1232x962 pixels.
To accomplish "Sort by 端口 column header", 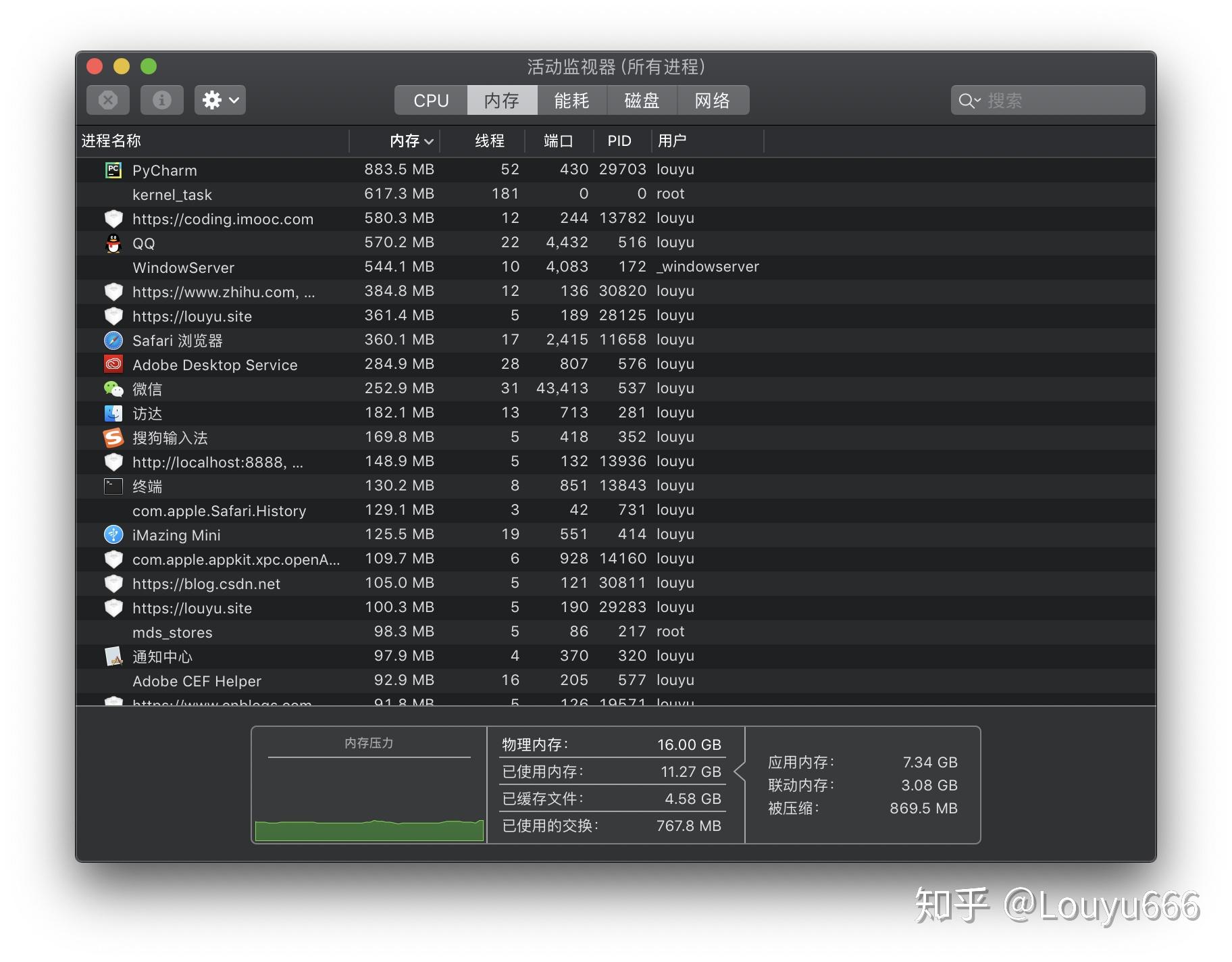I will pyautogui.click(x=559, y=141).
